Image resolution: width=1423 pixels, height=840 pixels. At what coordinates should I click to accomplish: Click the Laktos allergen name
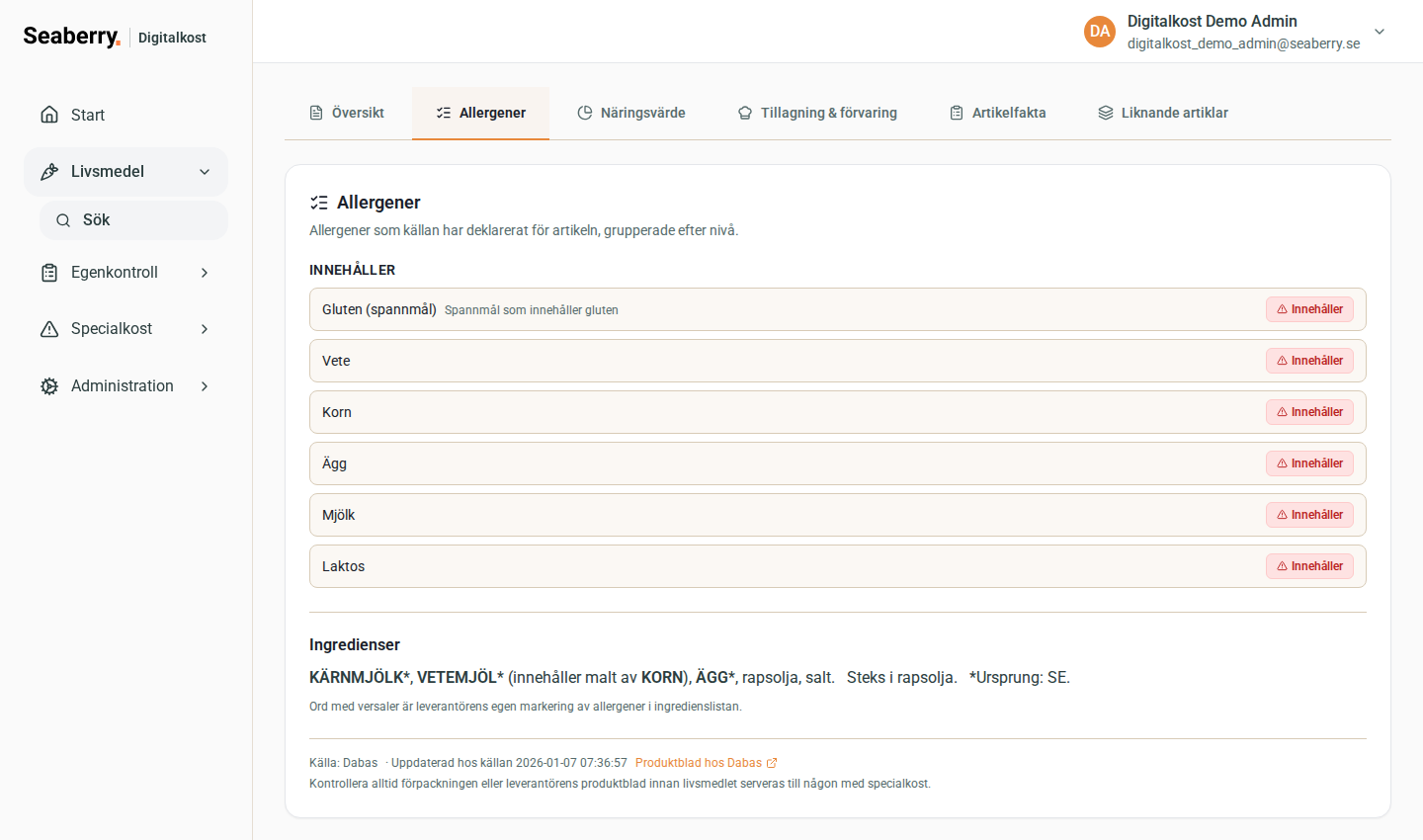(344, 566)
